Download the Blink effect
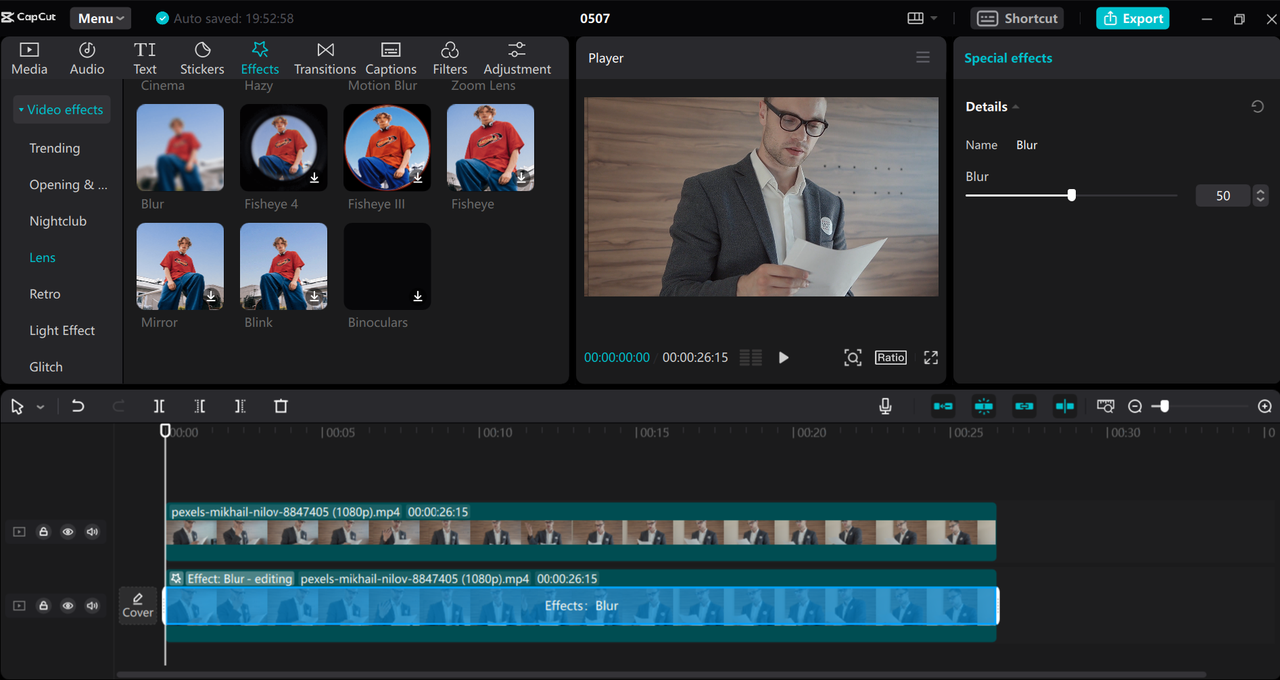 [314, 297]
